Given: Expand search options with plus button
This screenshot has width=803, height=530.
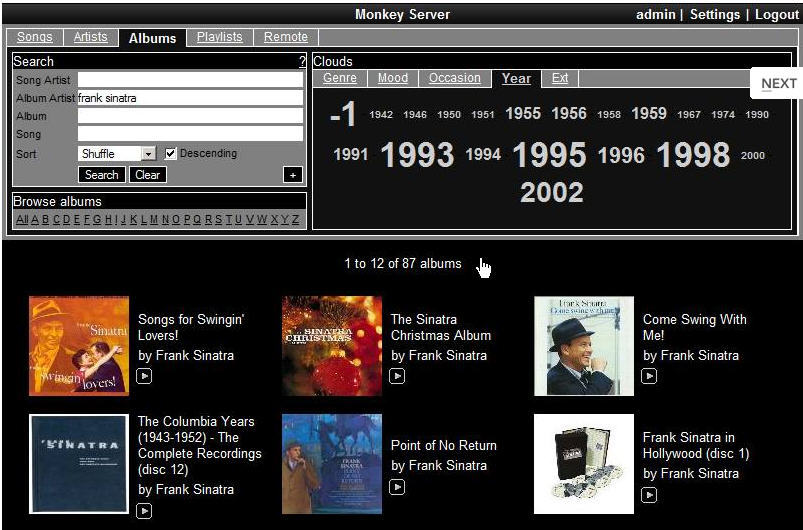Looking at the screenshot, I should point(293,175).
